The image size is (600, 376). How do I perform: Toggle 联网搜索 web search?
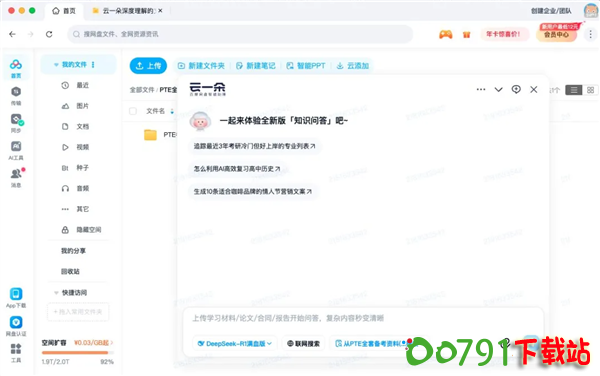click(x=304, y=343)
